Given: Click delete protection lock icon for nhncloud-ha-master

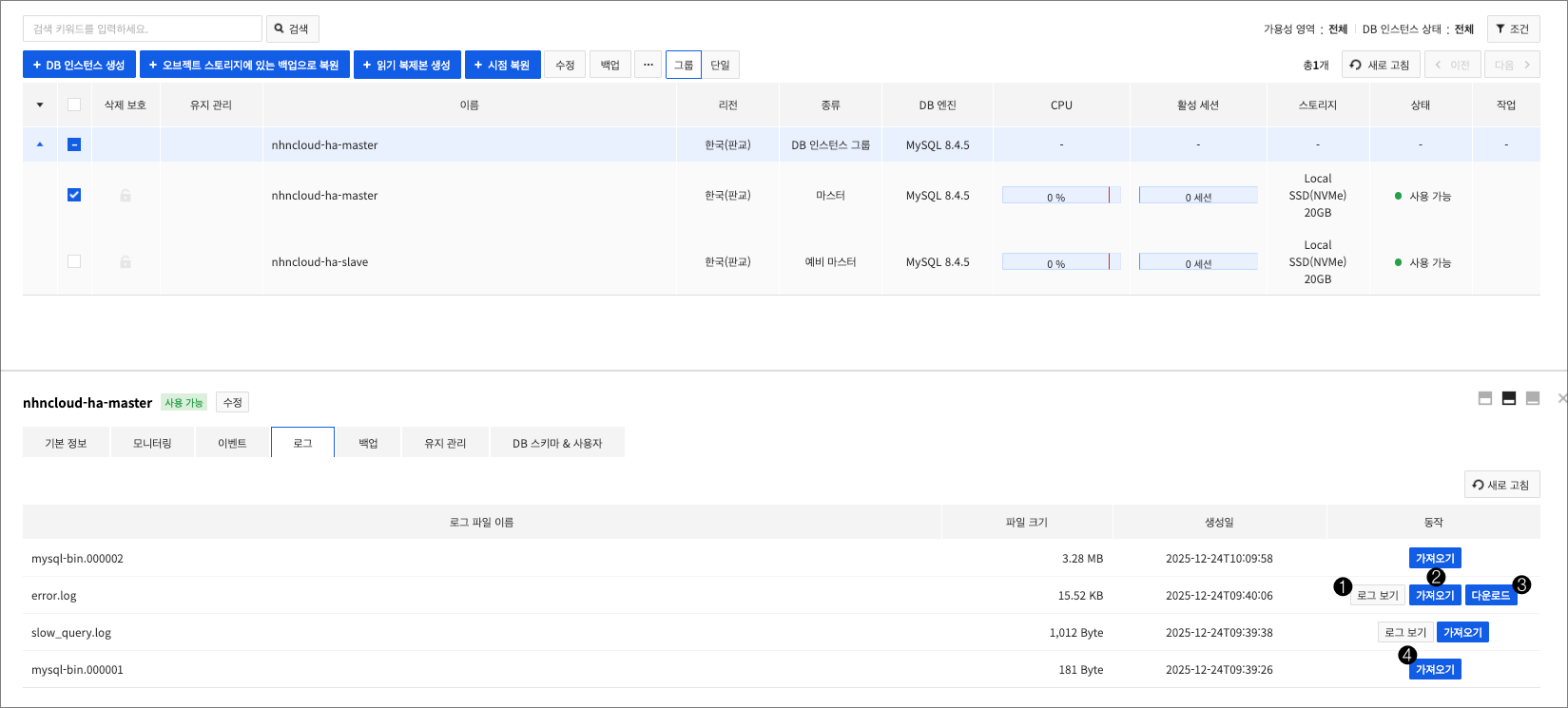Looking at the screenshot, I should click(x=126, y=195).
